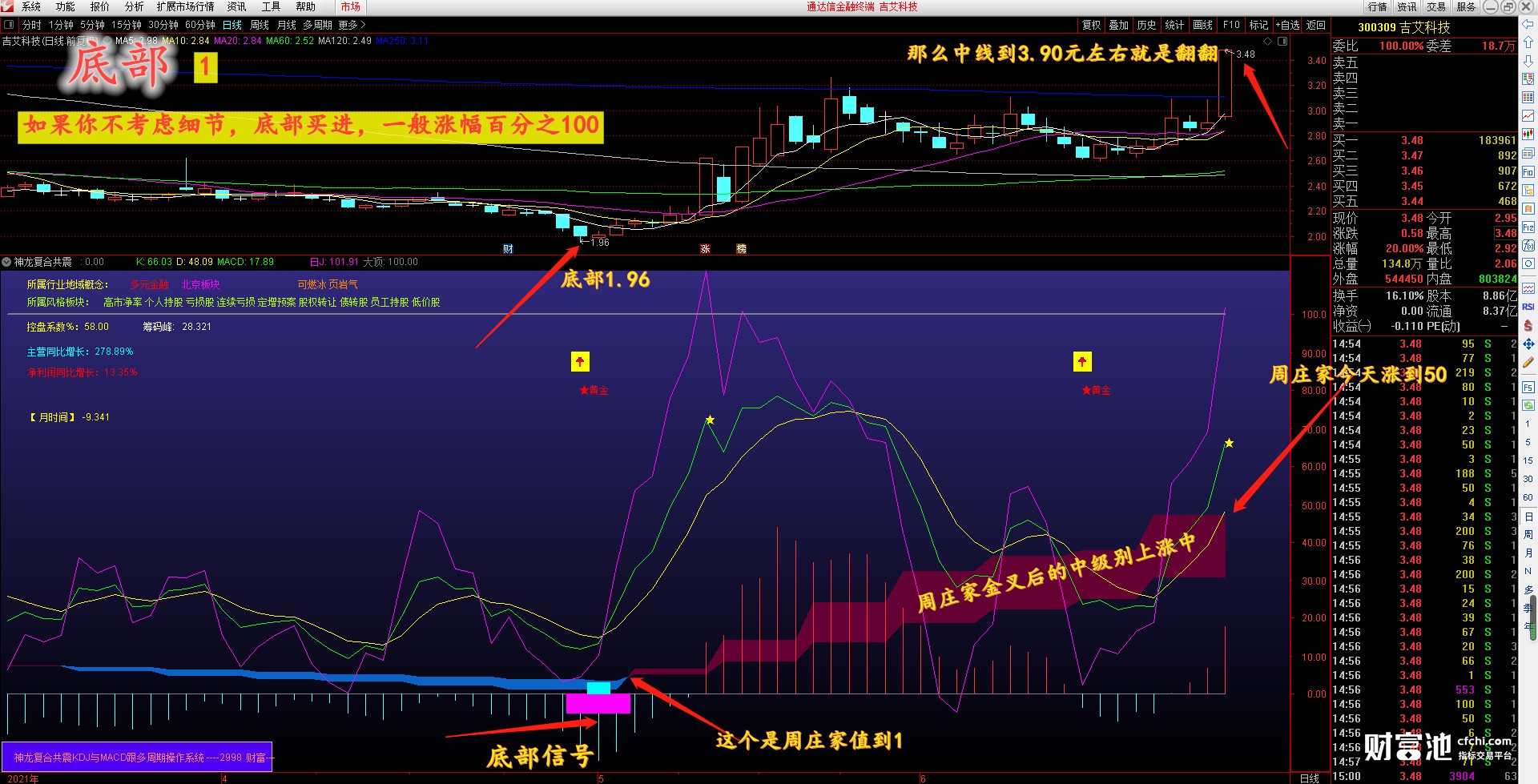Switch to the 市场 tab
This screenshot has height=784, width=1538.
[351, 6]
